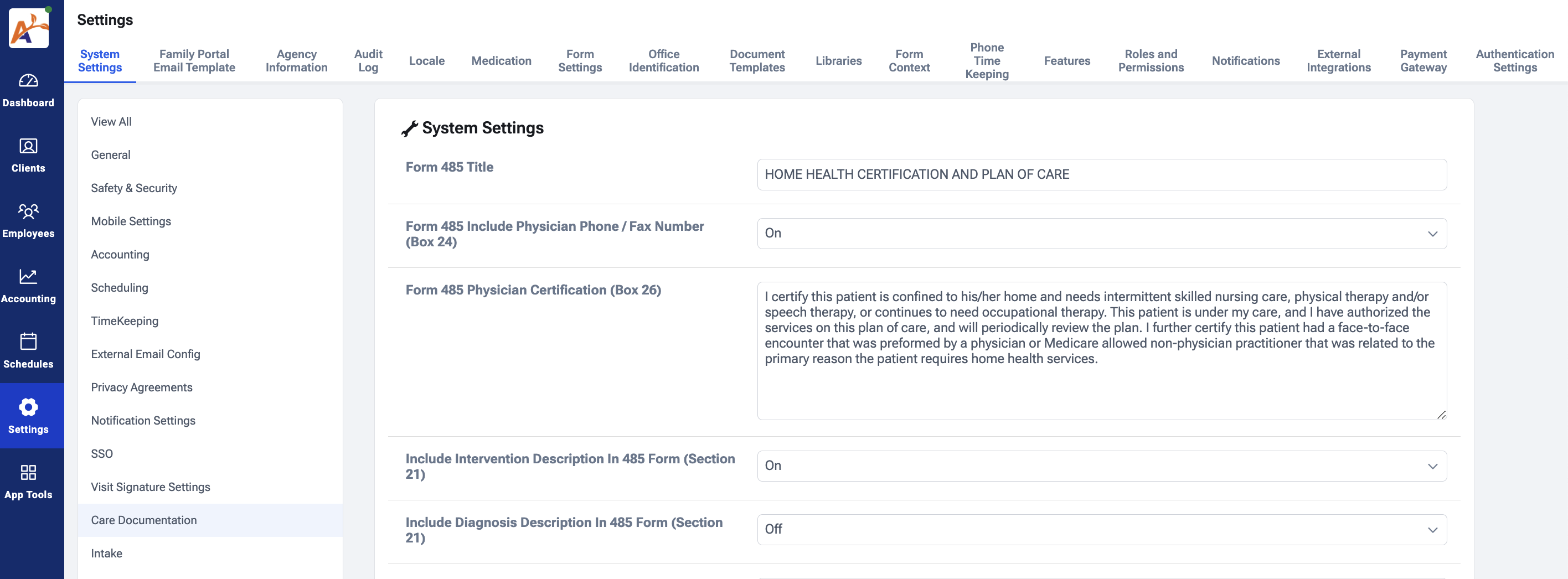Select Safety & Security category

pyautogui.click(x=134, y=188)
